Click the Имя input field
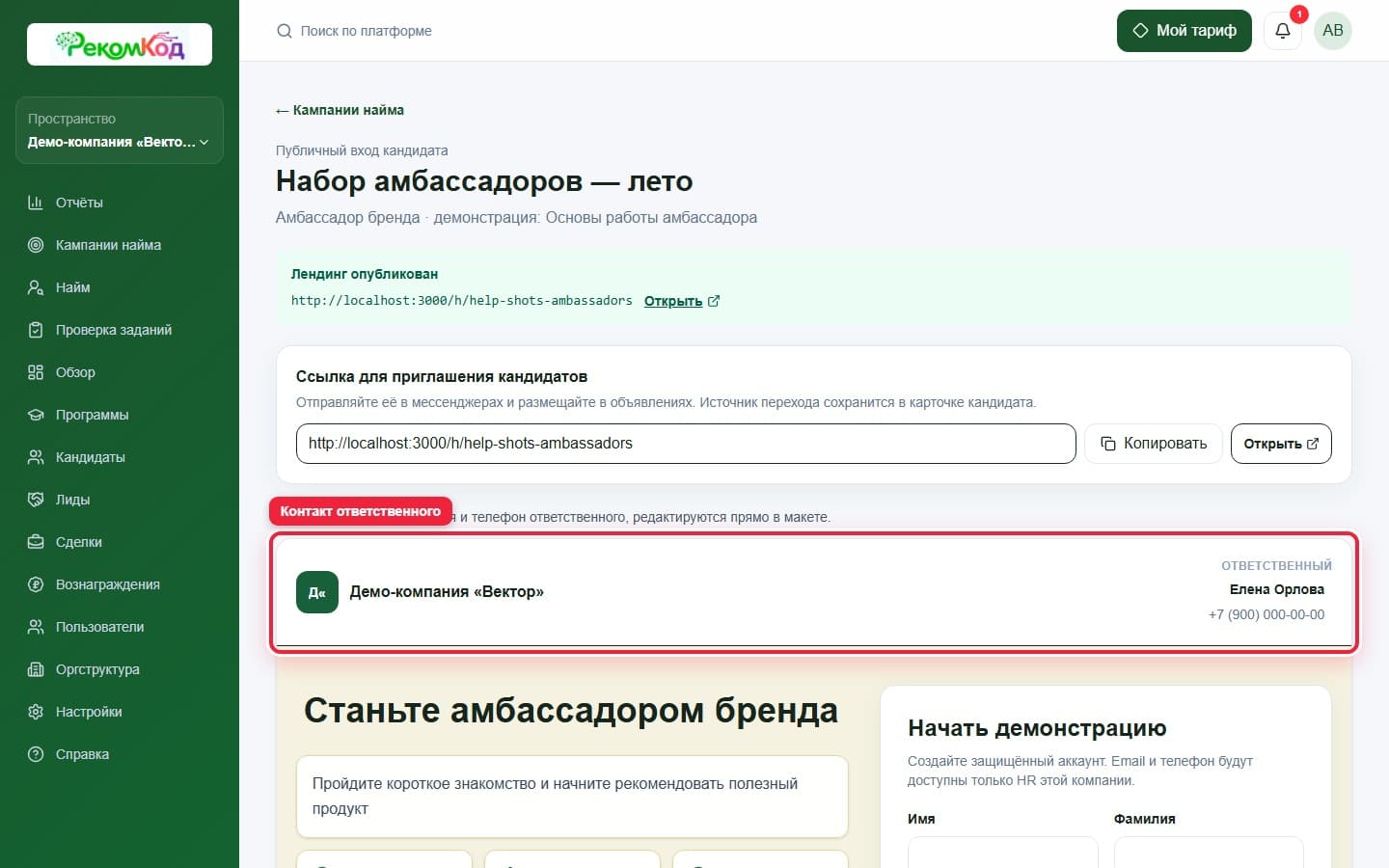Image resolution: width=1389 pixels, height=868 pixels. point(1003,852)
